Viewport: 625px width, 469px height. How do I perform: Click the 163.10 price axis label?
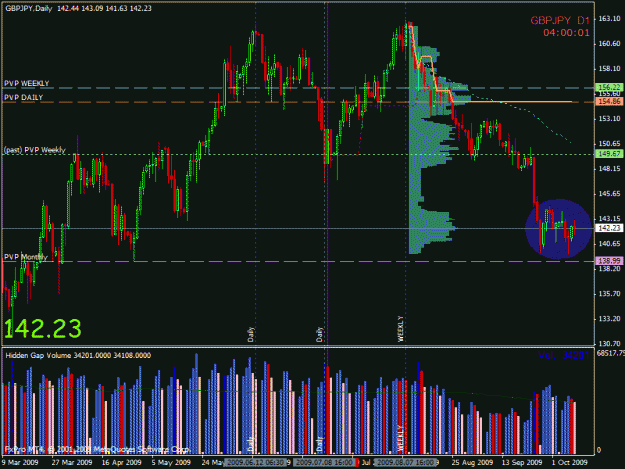point(609,18)
